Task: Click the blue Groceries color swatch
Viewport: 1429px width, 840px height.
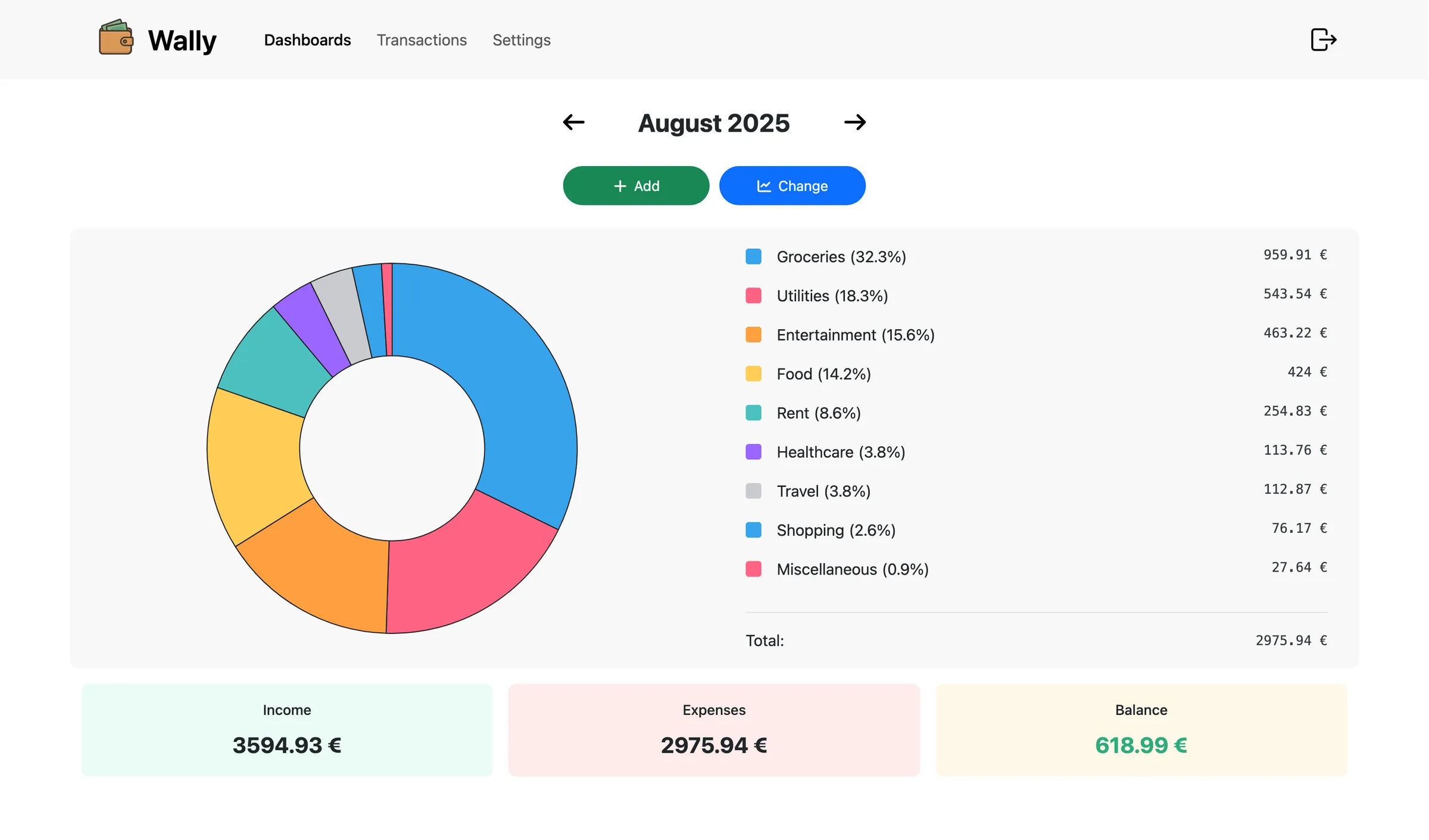Action: coord(754,257)
